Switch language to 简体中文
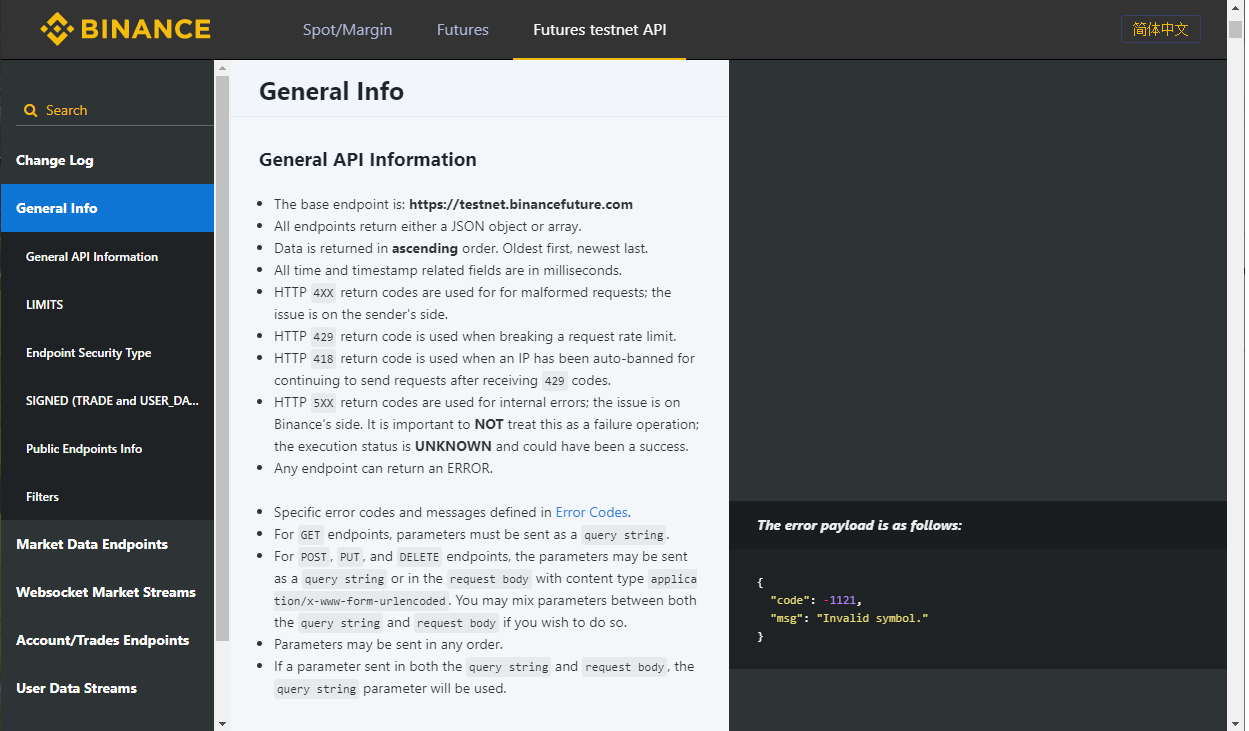 pos(1160,29)
